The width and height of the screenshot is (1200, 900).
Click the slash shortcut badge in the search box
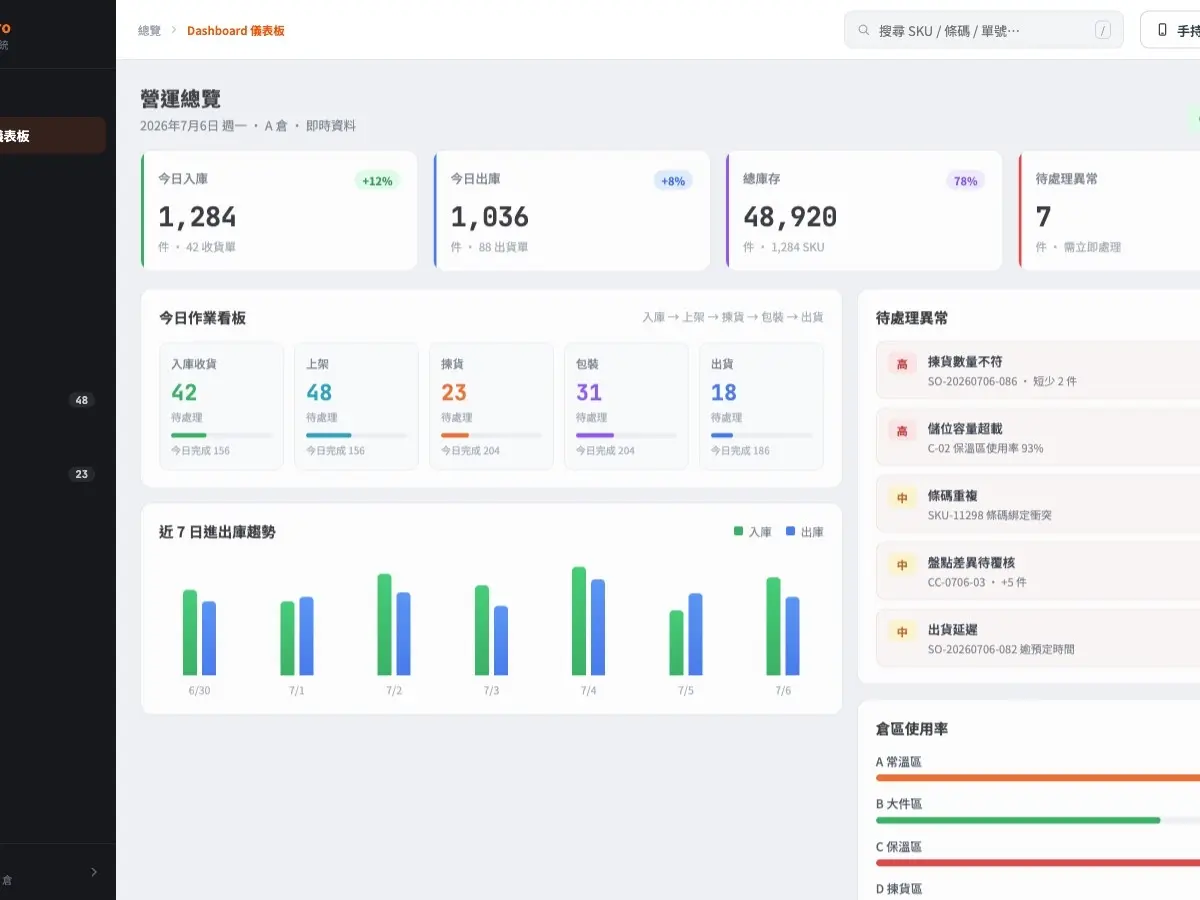pyautogui.click(x=1103, y=30)
